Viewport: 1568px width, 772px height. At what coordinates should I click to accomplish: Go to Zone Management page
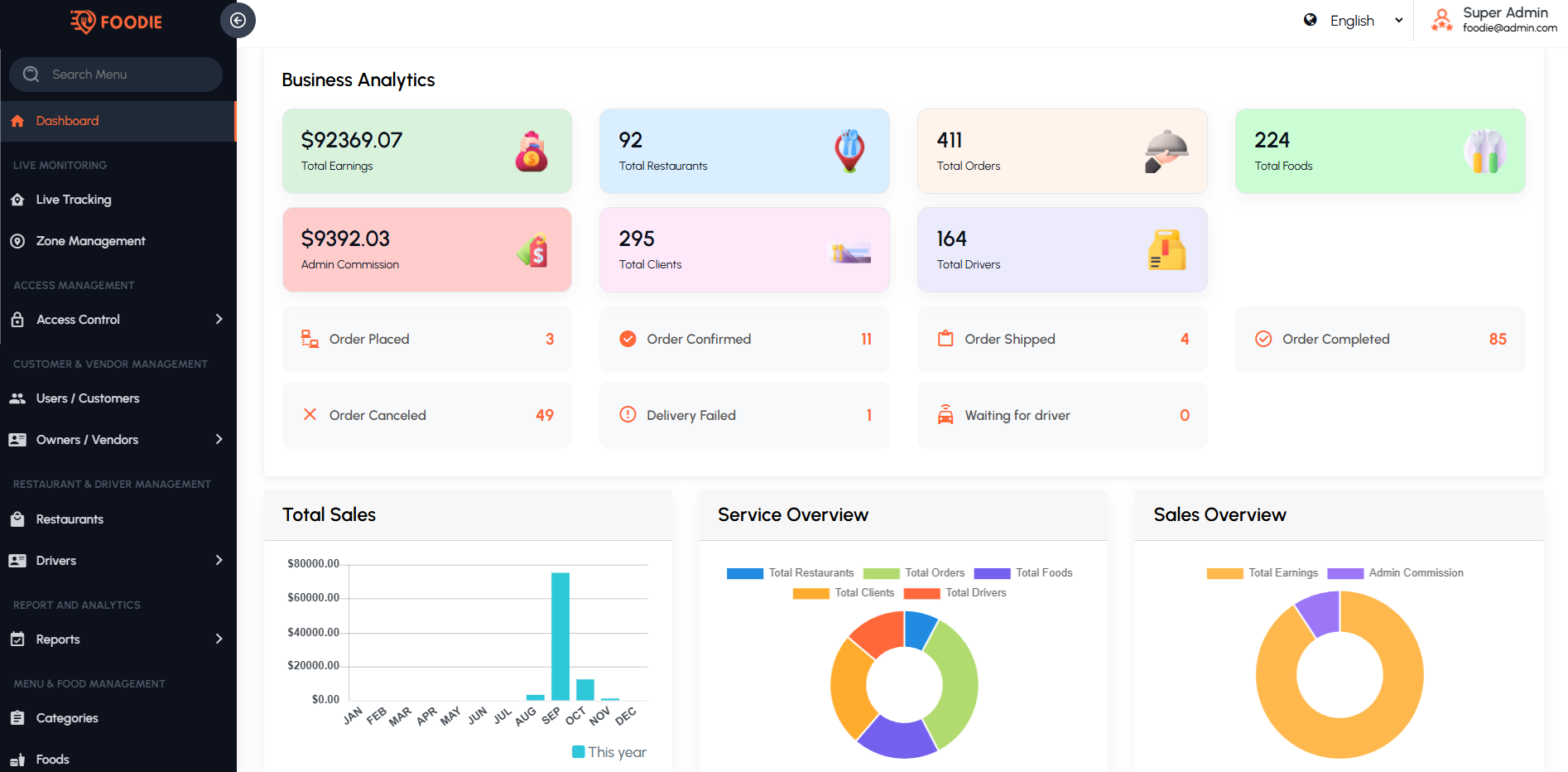click(90, 241)
